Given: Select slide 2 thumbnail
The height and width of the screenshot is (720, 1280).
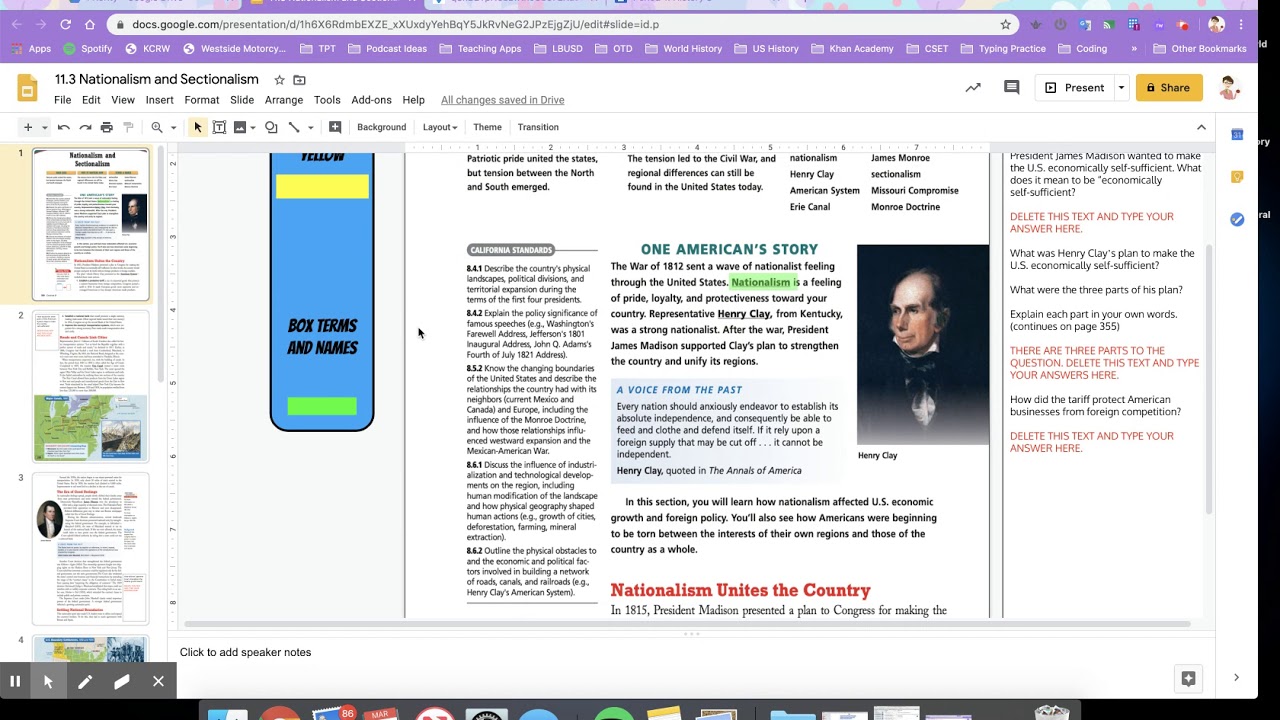Looking at the screenshot, I should tap(91, 386).
